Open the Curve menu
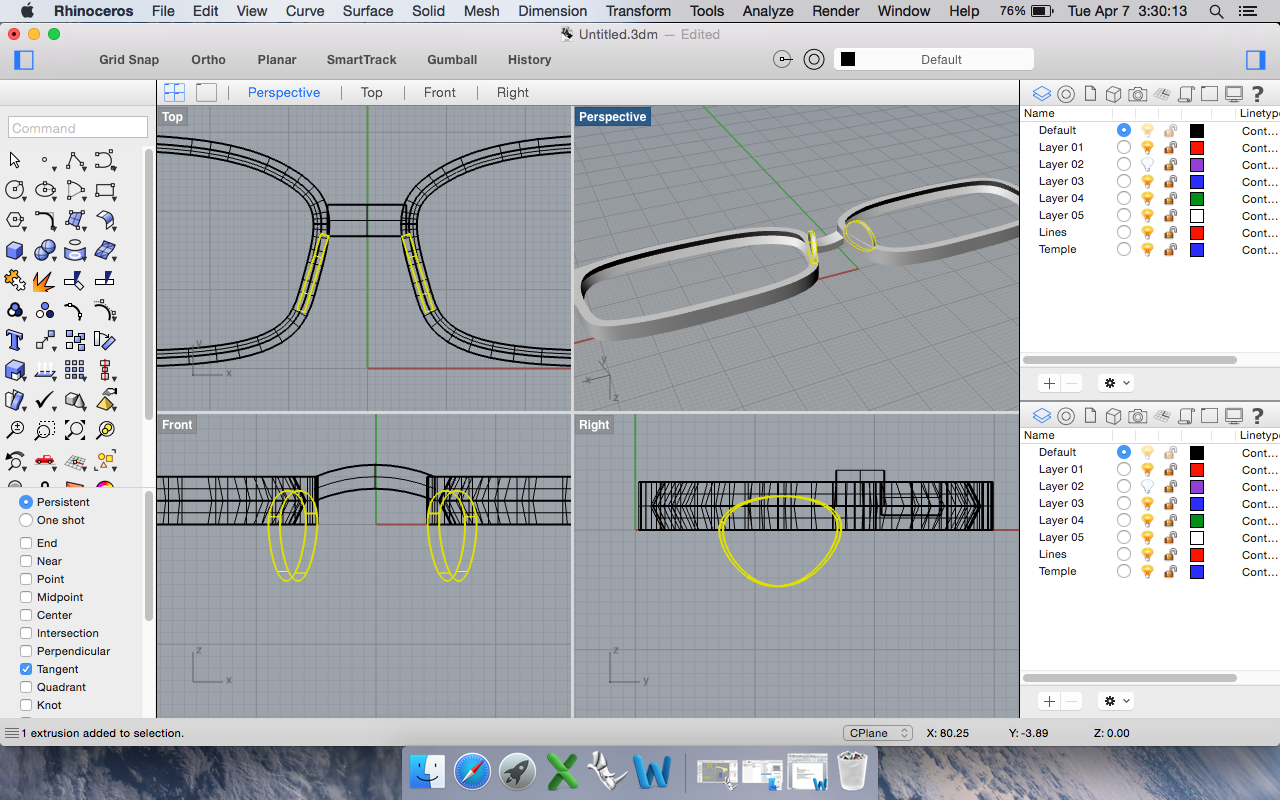Image resolution: width=1280 pixels, height=800 pixels. pos(305,11)
